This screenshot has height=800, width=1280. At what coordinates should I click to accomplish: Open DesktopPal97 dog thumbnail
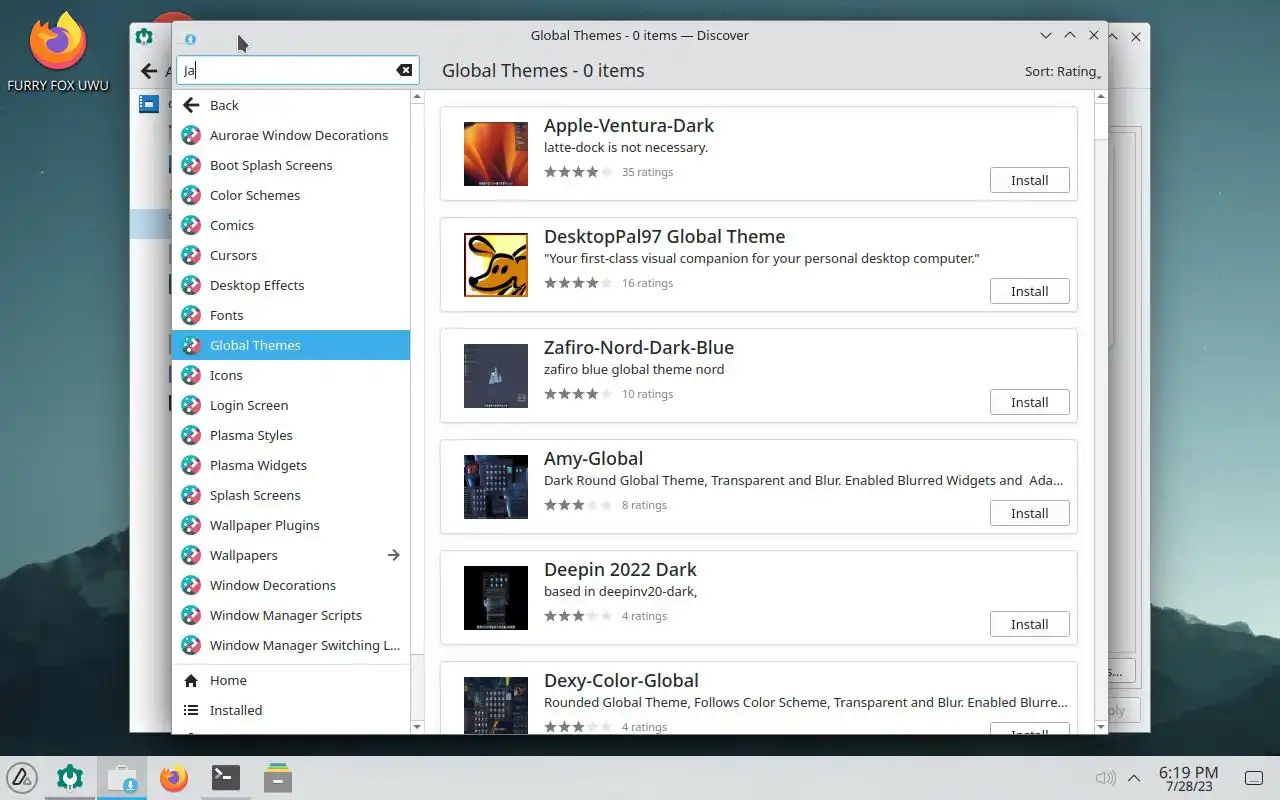(496, 265)
